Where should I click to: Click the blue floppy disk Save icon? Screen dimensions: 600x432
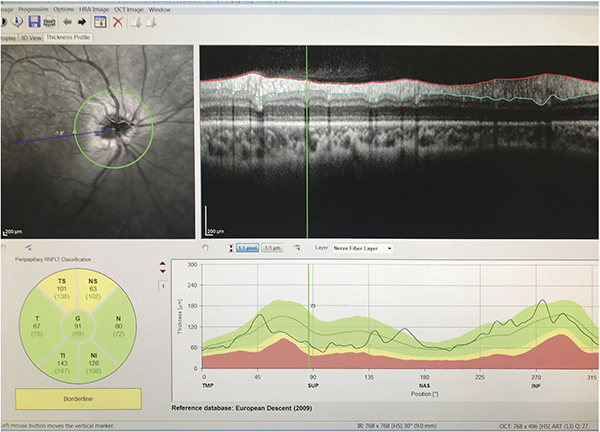coord(34,21)
